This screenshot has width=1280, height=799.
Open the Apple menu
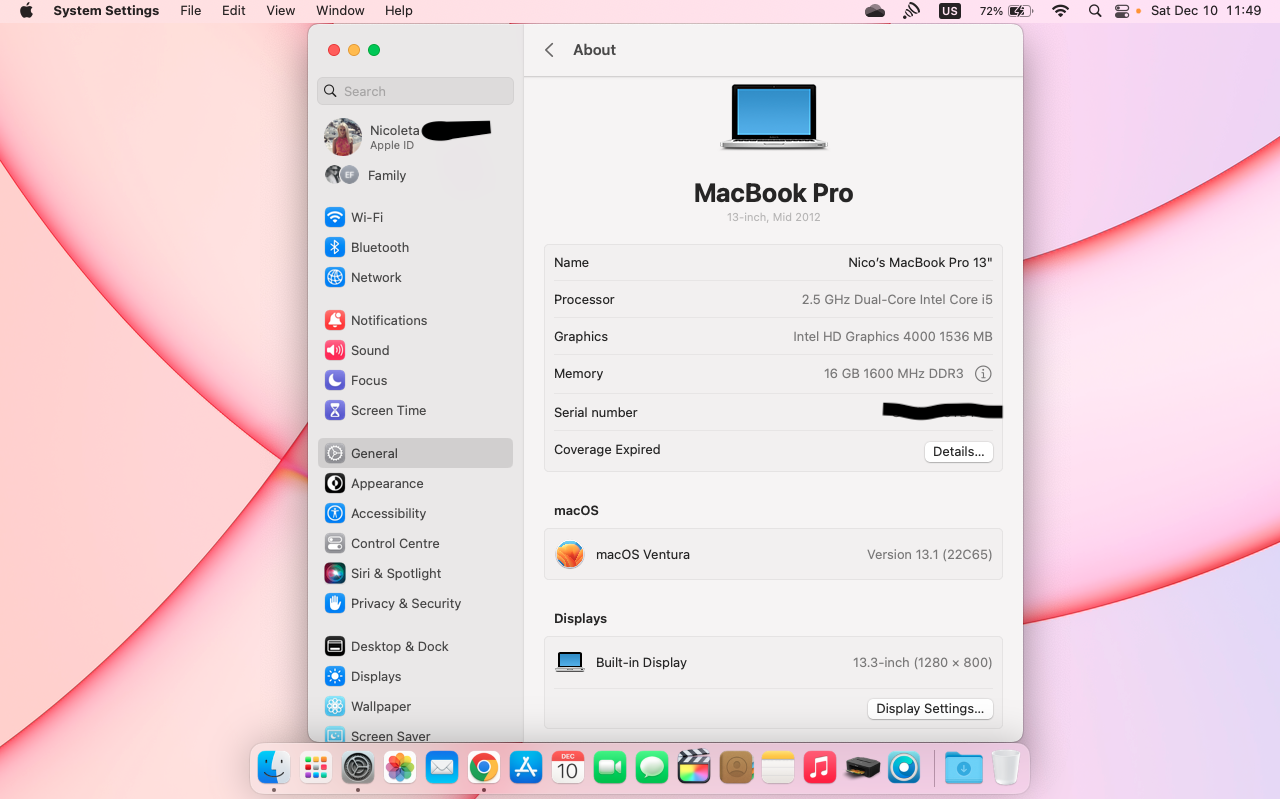click(26, 11)
